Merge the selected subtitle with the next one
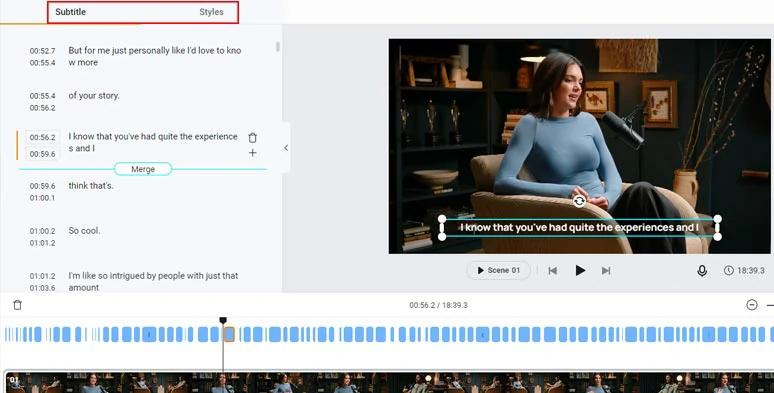 click(x=143, y=169)
